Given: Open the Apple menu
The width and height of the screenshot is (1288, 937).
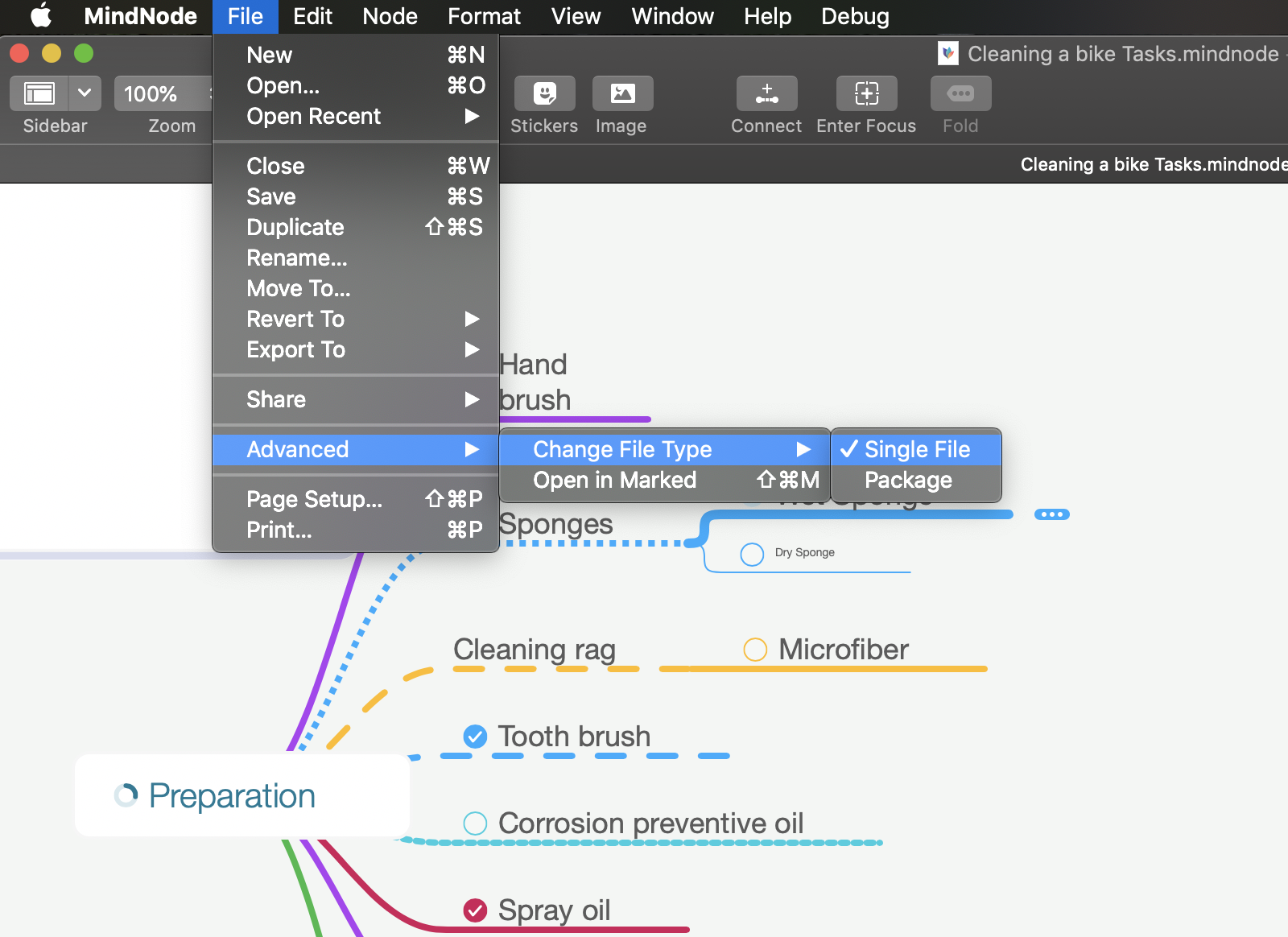Looking at the screenshot, I should tap(40, 16).
